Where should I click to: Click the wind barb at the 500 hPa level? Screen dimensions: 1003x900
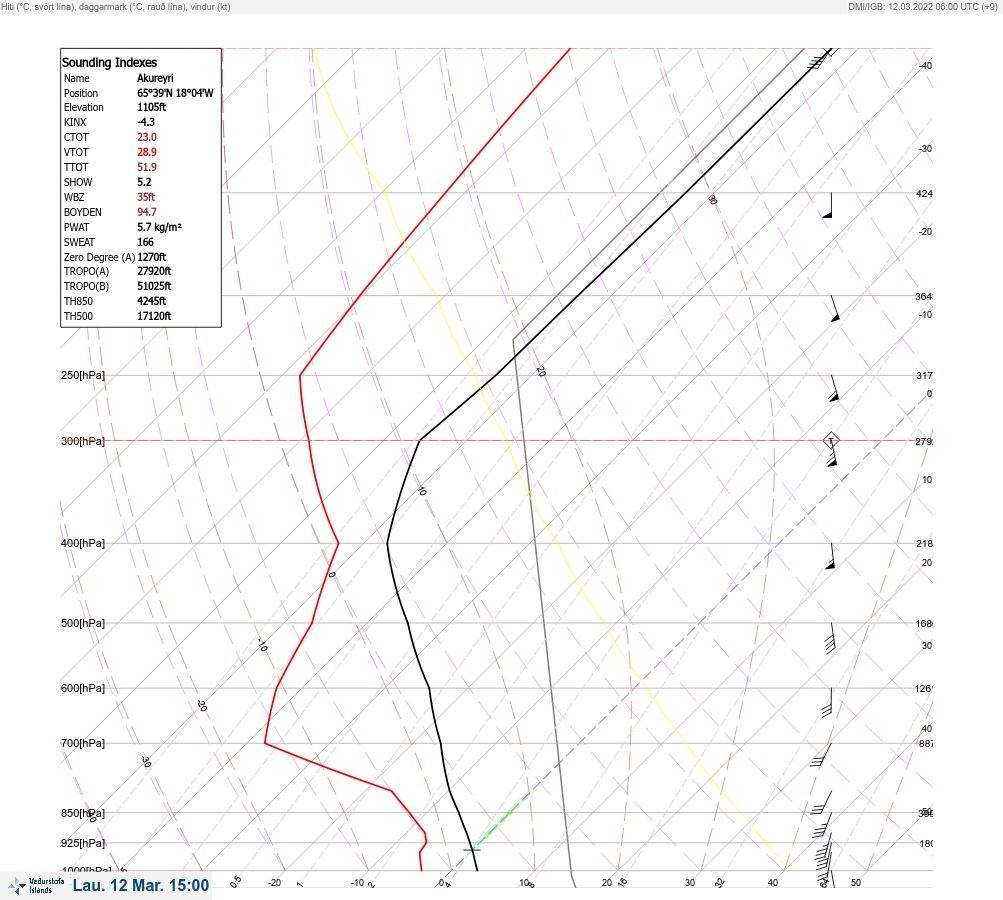click(x=830, y=638)
